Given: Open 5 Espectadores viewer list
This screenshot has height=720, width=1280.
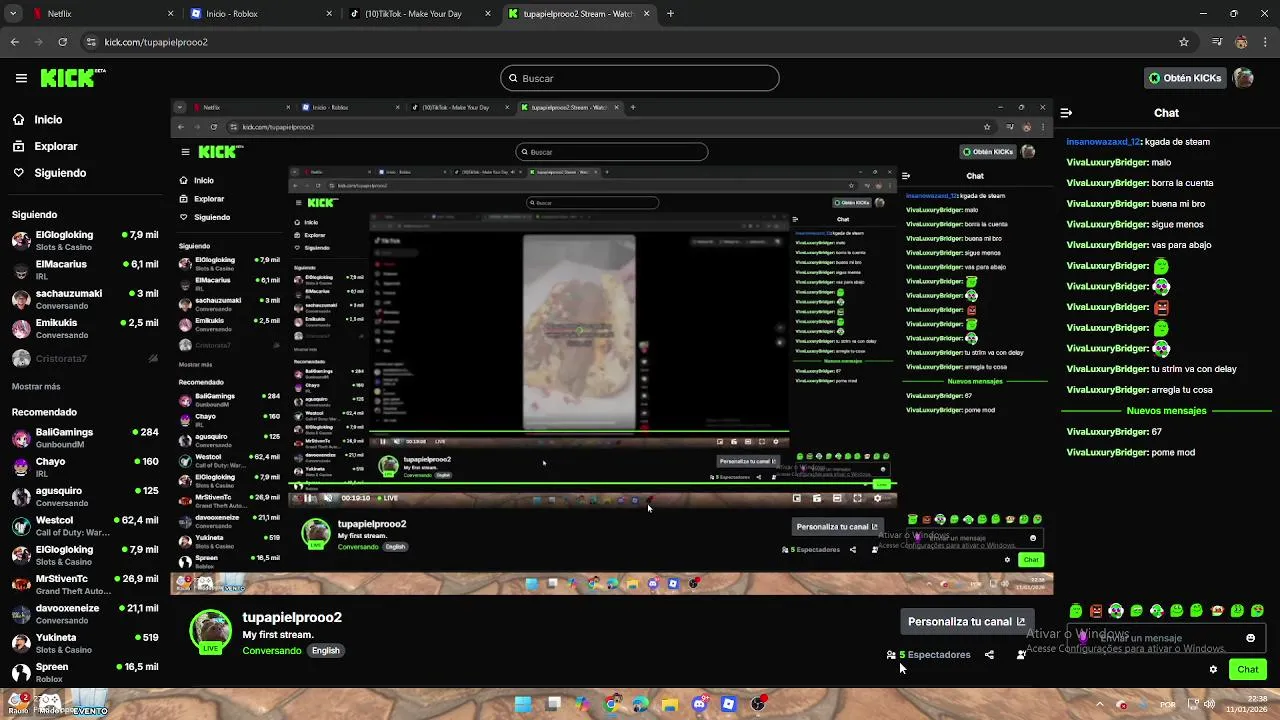Looking at the screenshot, I should click(x=929, y=655).
